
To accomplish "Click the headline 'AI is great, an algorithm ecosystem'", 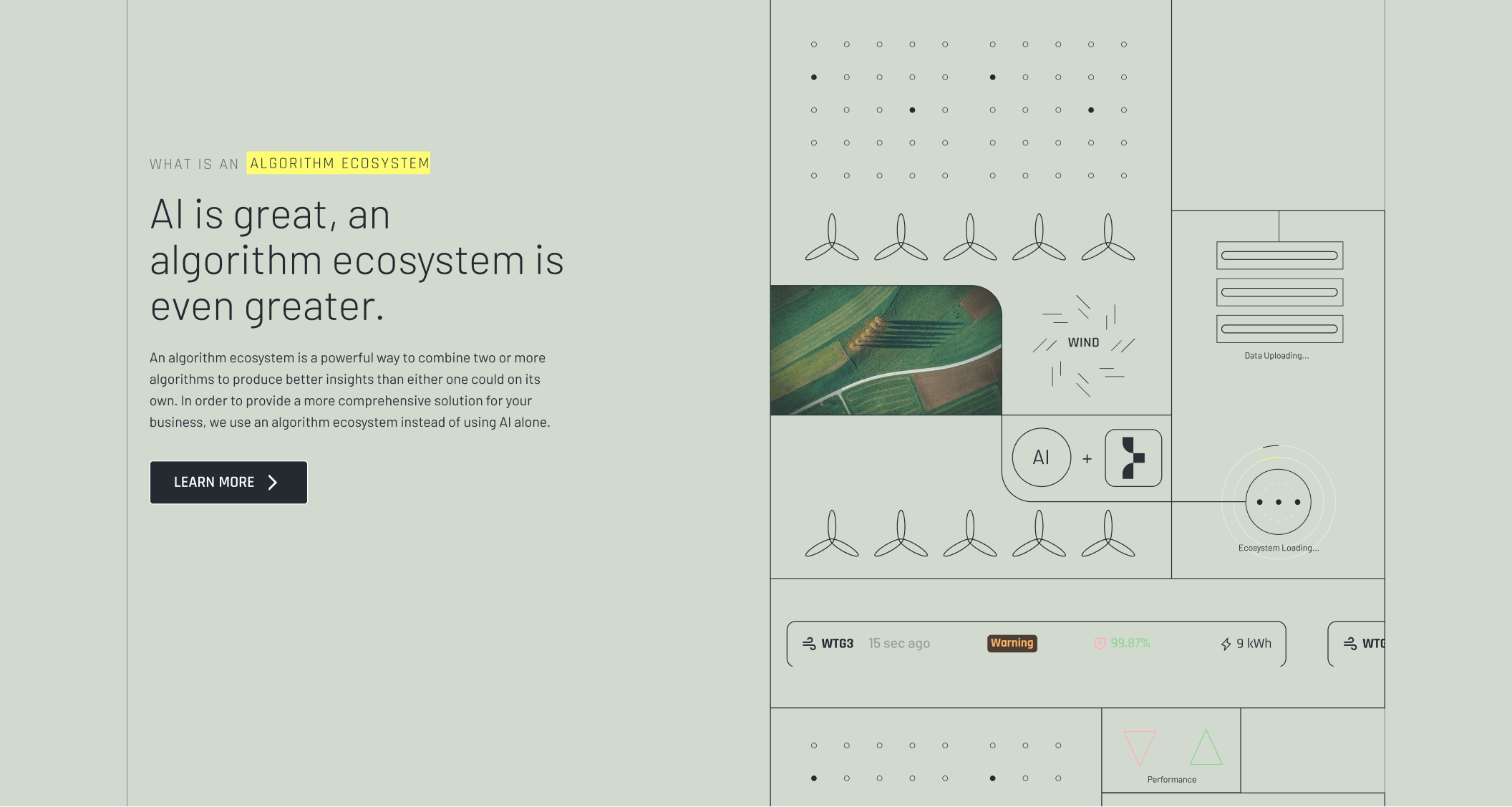I will (x=357, y=261).
